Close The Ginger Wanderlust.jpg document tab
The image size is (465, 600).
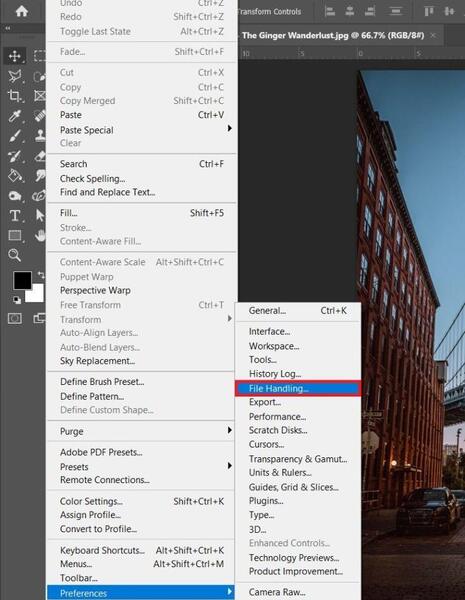[433, 35]
